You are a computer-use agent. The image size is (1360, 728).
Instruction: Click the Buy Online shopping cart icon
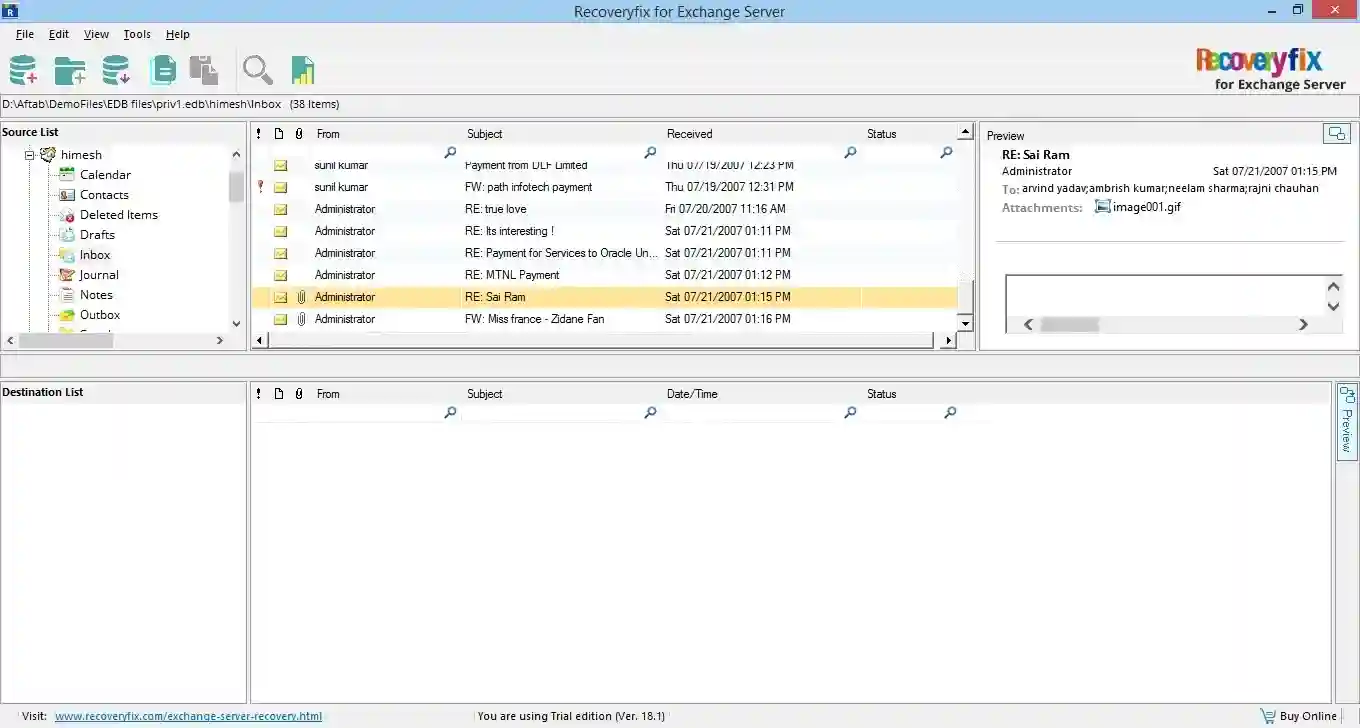coord(1268,716)
